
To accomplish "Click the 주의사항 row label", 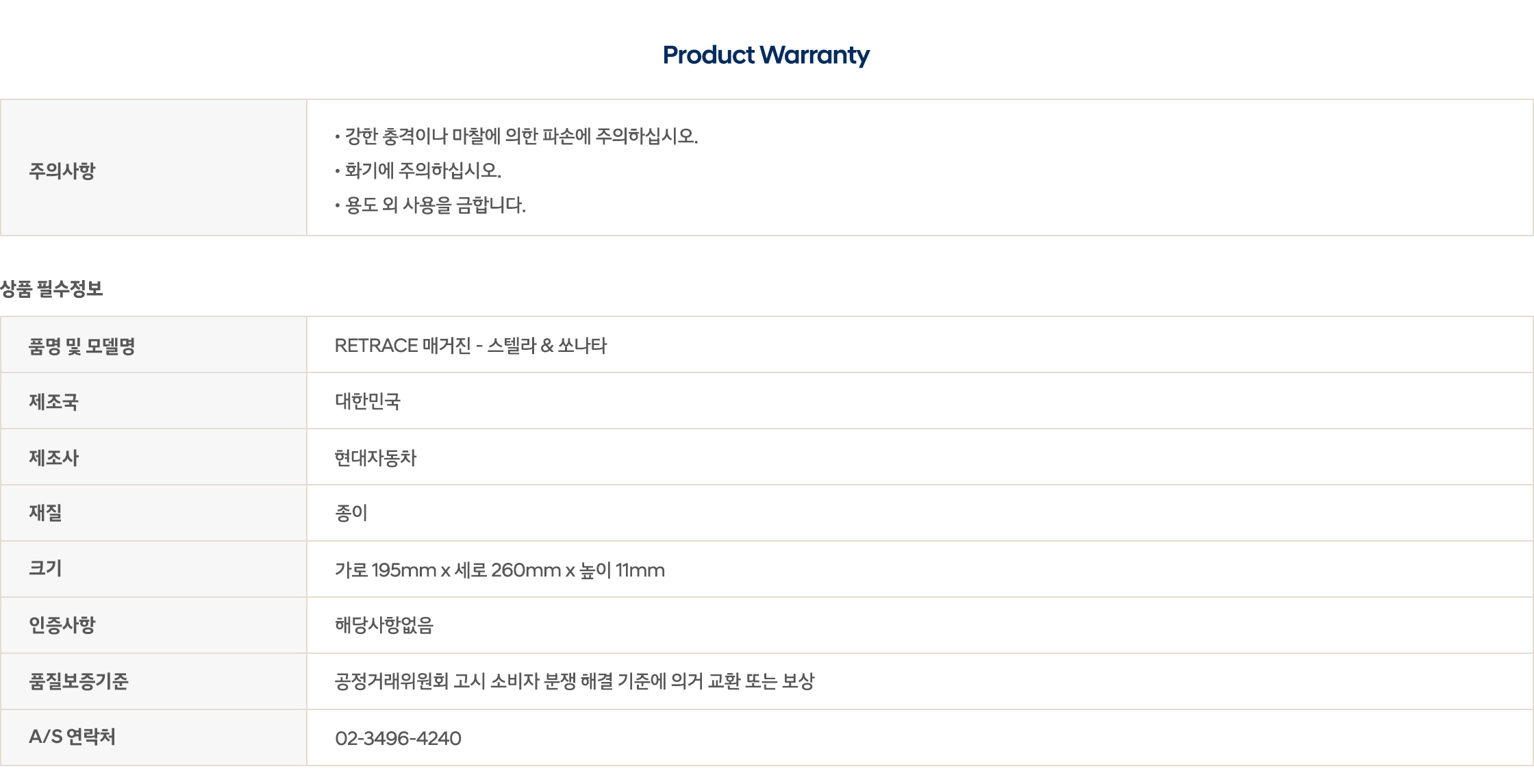I will tap(62, 170).
